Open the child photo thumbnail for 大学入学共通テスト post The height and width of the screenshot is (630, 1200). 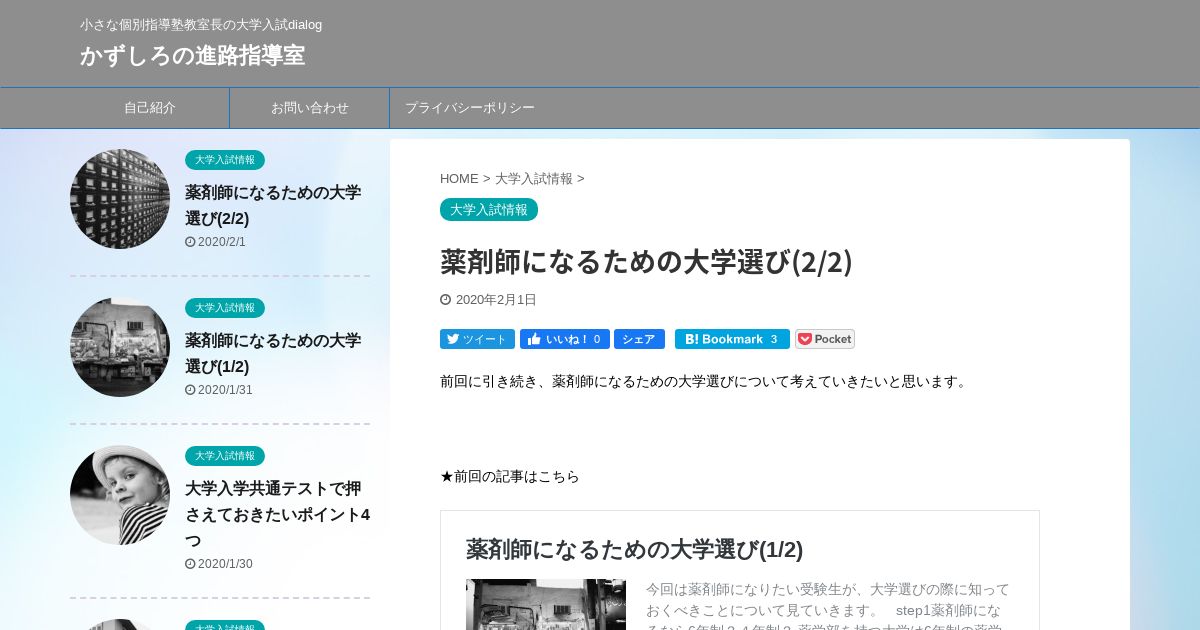pos(120,495)
